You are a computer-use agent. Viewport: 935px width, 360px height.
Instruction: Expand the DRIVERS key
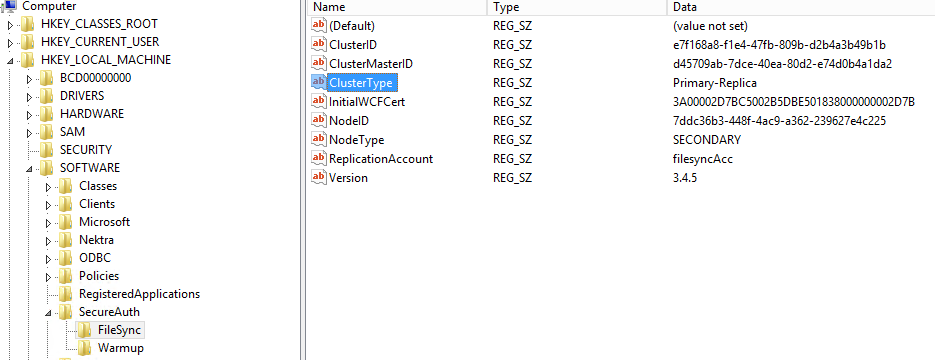tap(30, 97)
